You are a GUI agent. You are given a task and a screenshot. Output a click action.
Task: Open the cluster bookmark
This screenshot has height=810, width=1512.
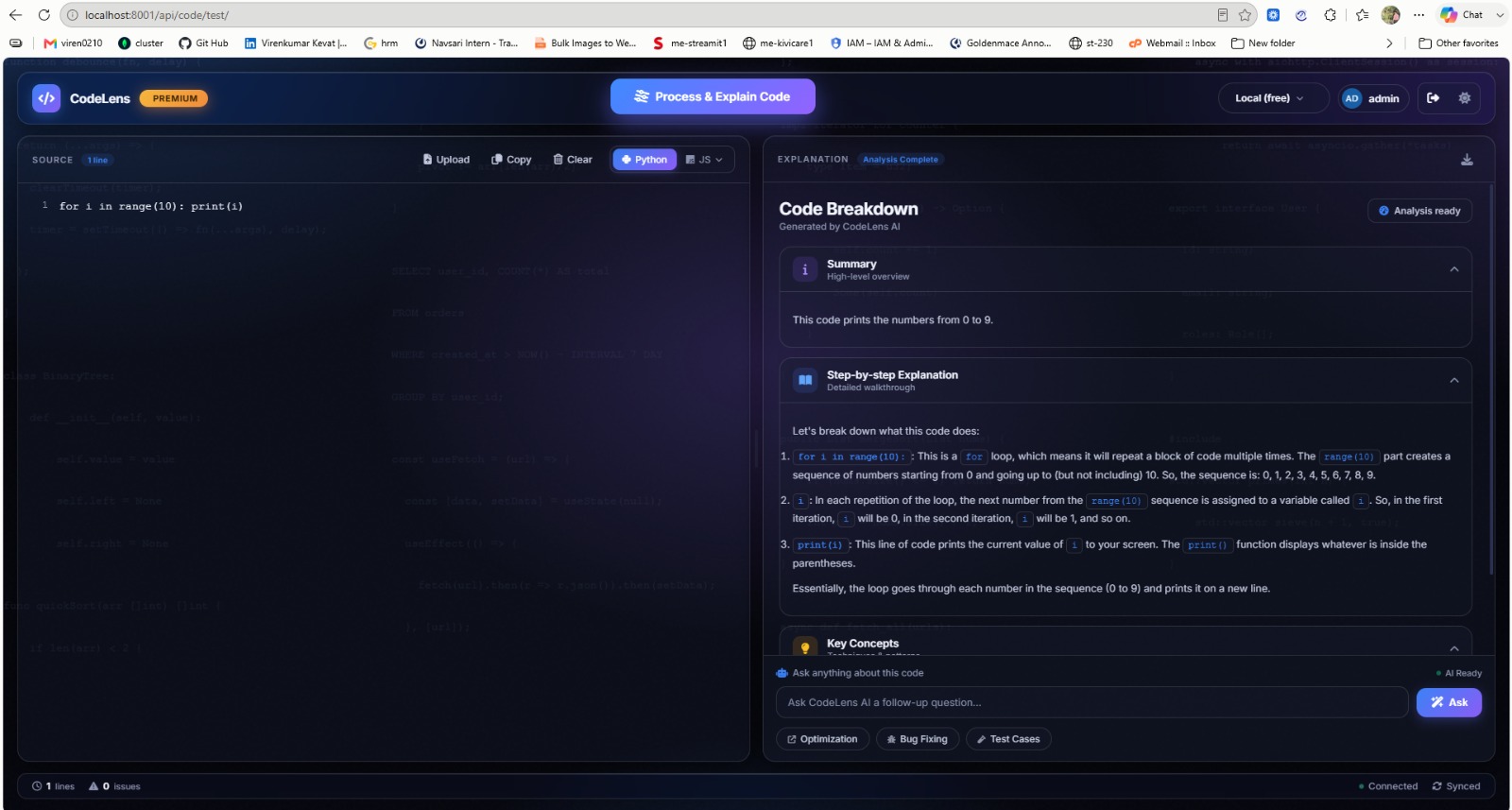pos(141,43)
